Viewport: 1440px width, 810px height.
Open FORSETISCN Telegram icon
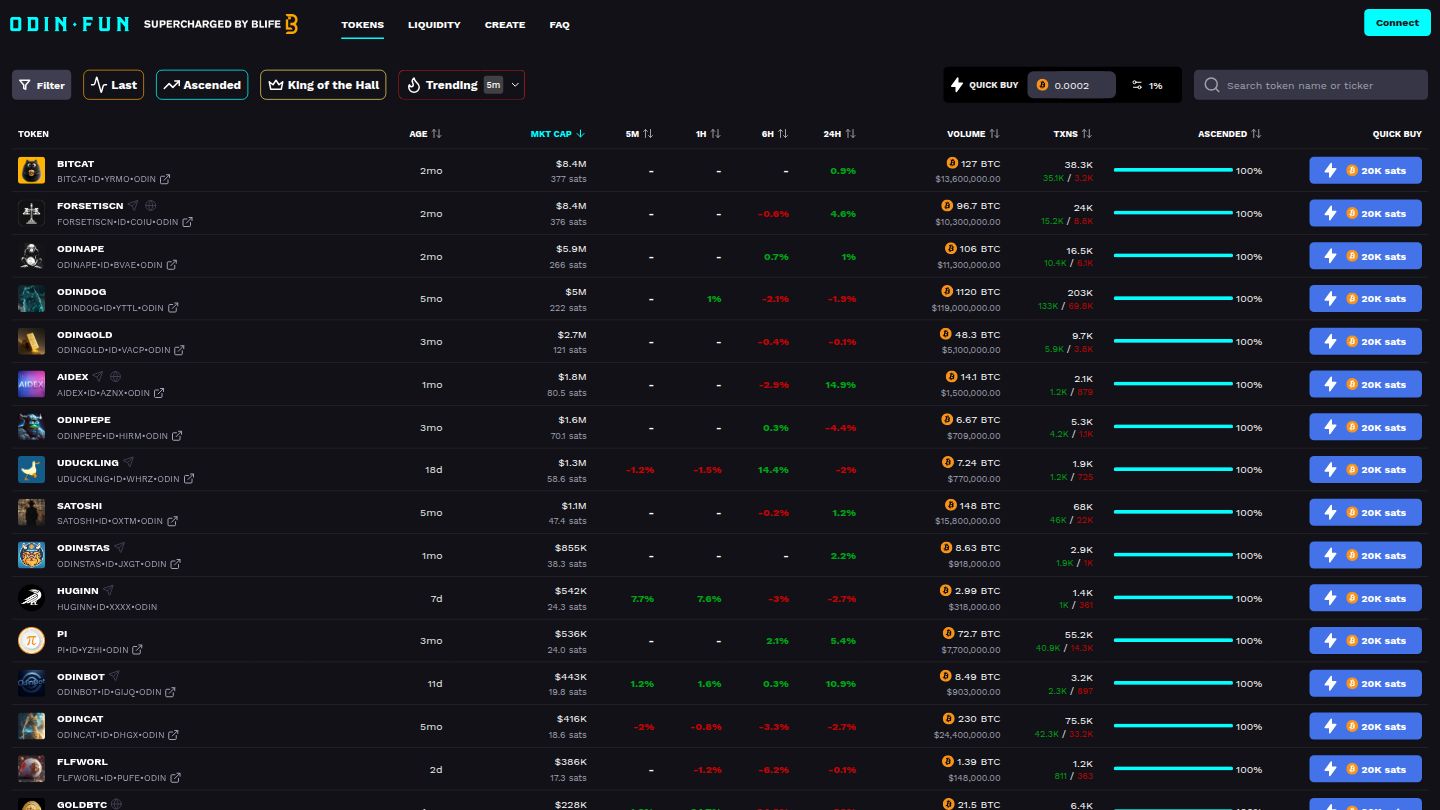133,206
